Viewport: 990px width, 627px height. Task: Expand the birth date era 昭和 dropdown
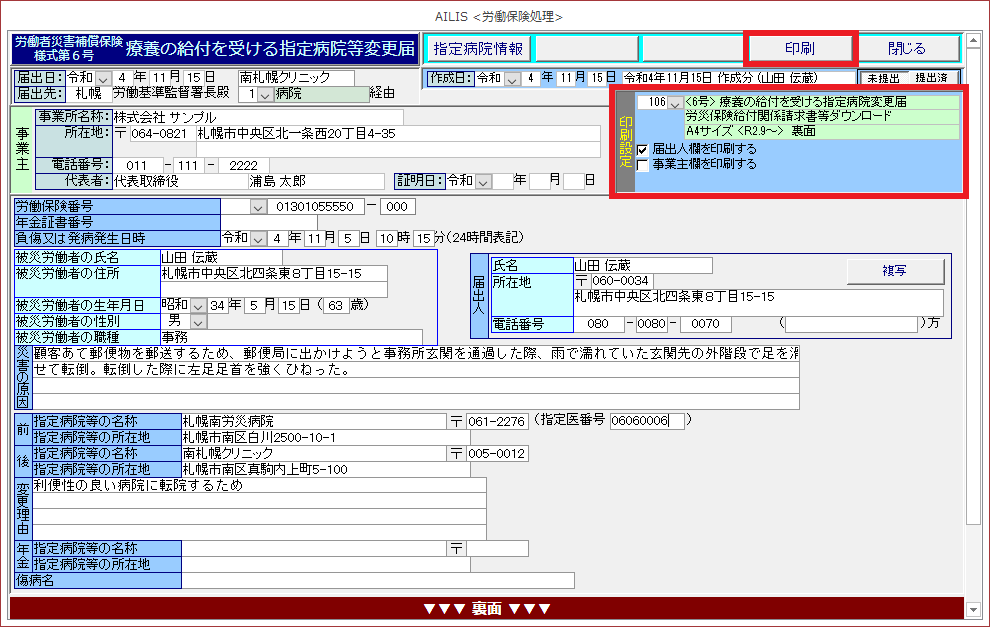point(197,305)
